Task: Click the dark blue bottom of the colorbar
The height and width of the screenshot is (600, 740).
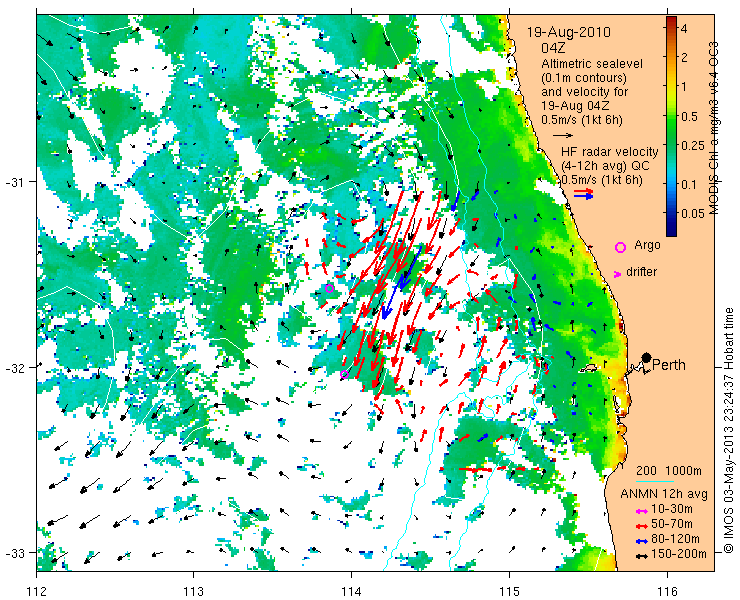Action: [x=671, y=230]
